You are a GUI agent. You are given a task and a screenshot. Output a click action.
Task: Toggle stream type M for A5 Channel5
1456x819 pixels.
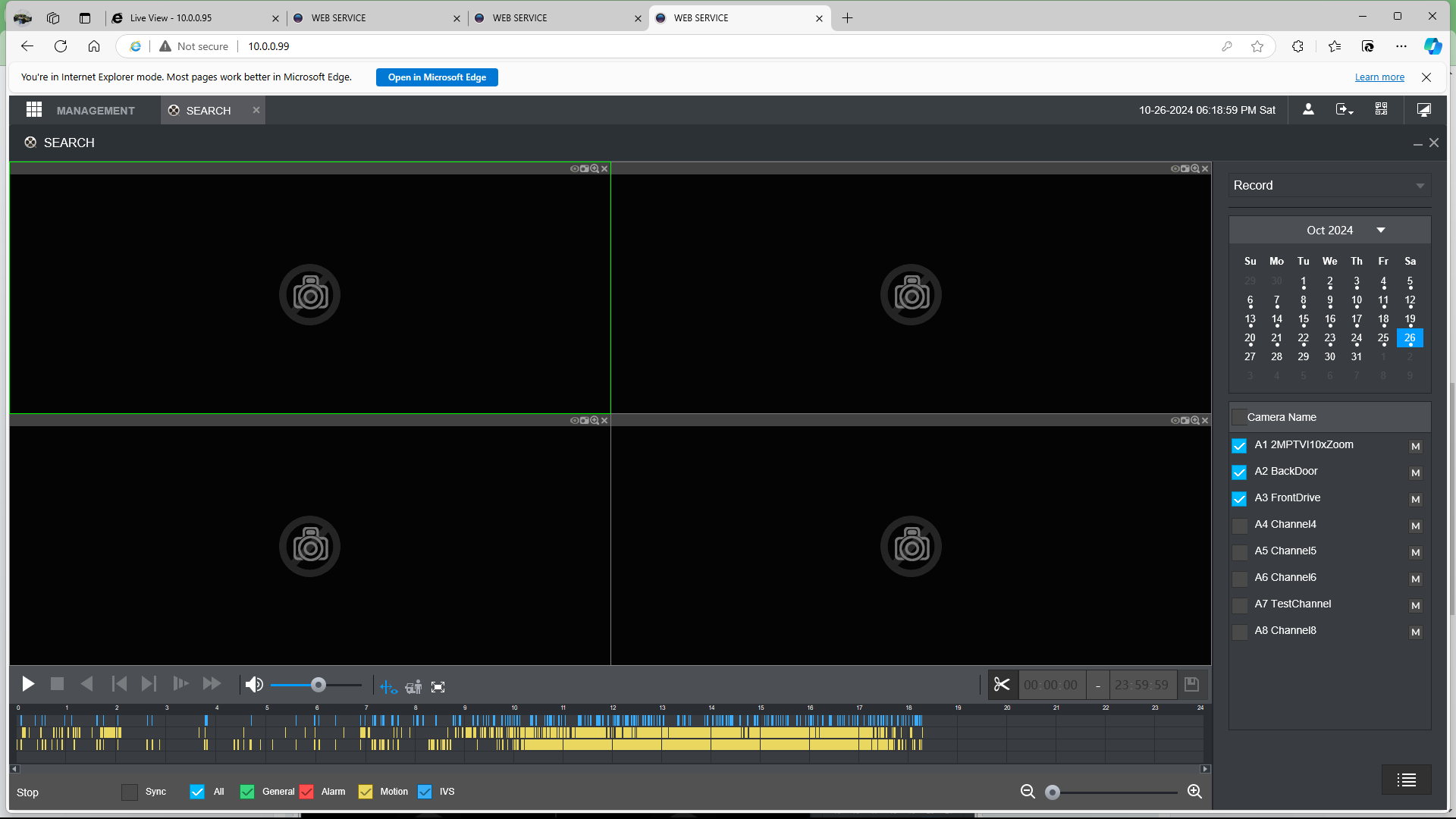click(x=1415, y=553)
